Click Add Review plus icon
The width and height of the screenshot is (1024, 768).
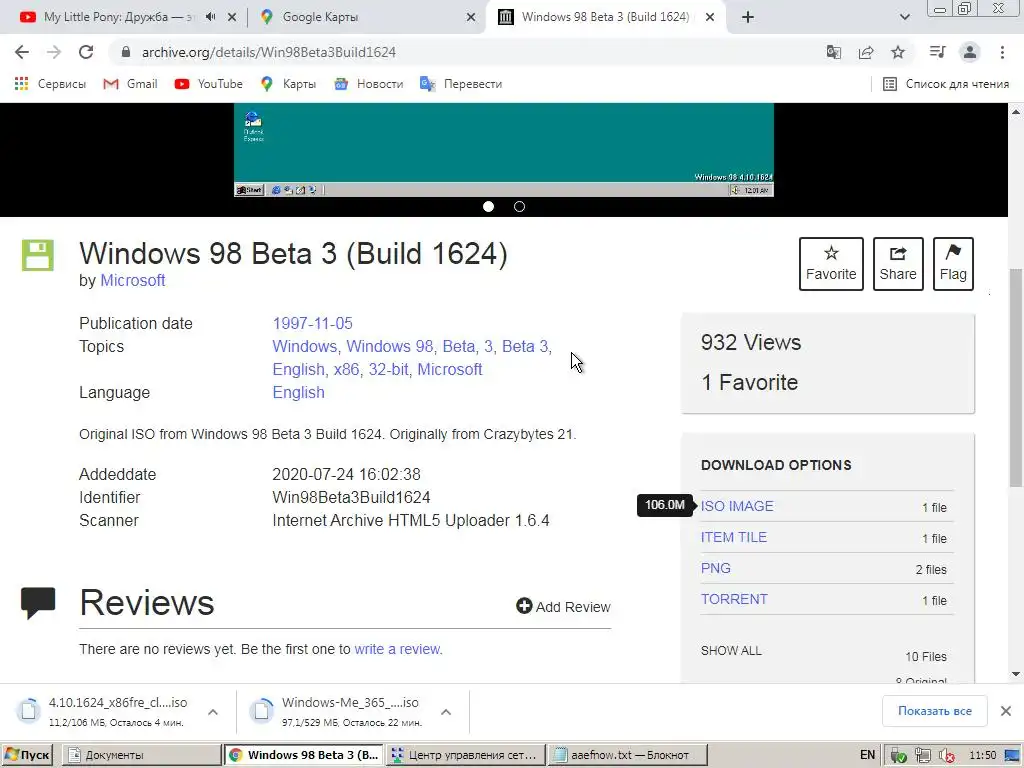click(x=524, y=606)
